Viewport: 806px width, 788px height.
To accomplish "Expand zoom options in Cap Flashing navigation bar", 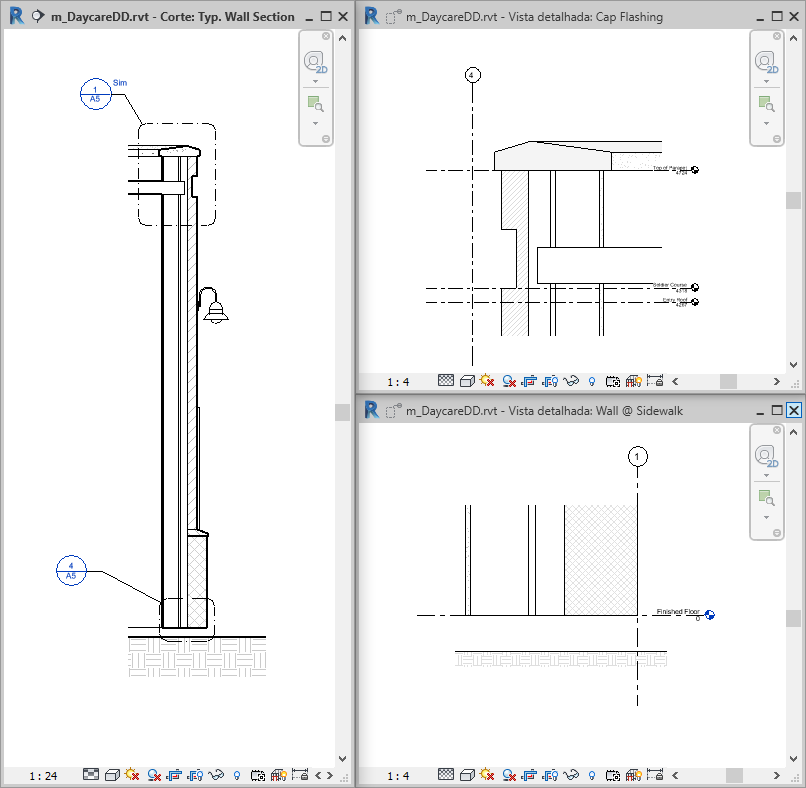I will pos(766,123).
